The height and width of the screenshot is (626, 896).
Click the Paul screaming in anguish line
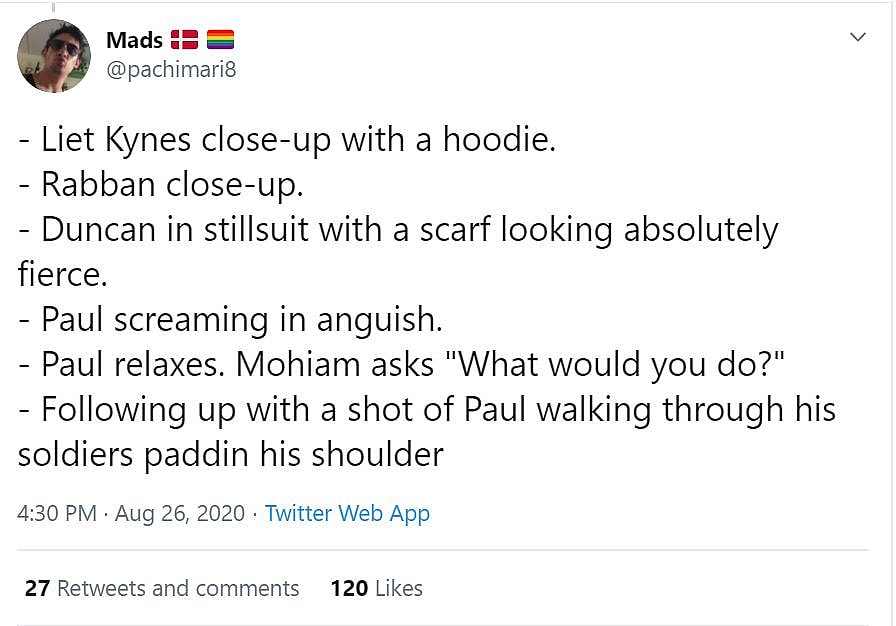(x=231, y=320)
